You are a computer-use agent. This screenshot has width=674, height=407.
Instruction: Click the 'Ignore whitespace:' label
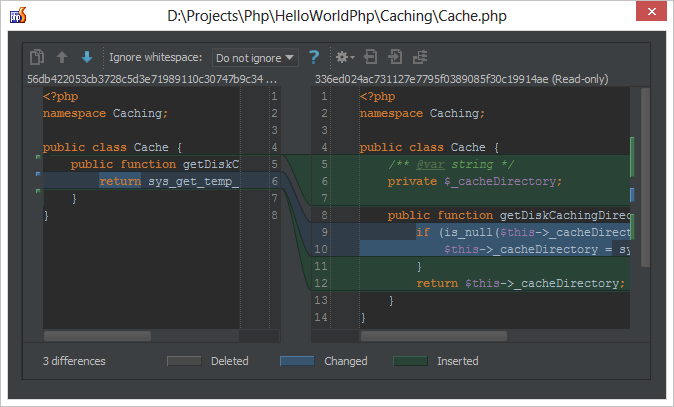[156, 57]
